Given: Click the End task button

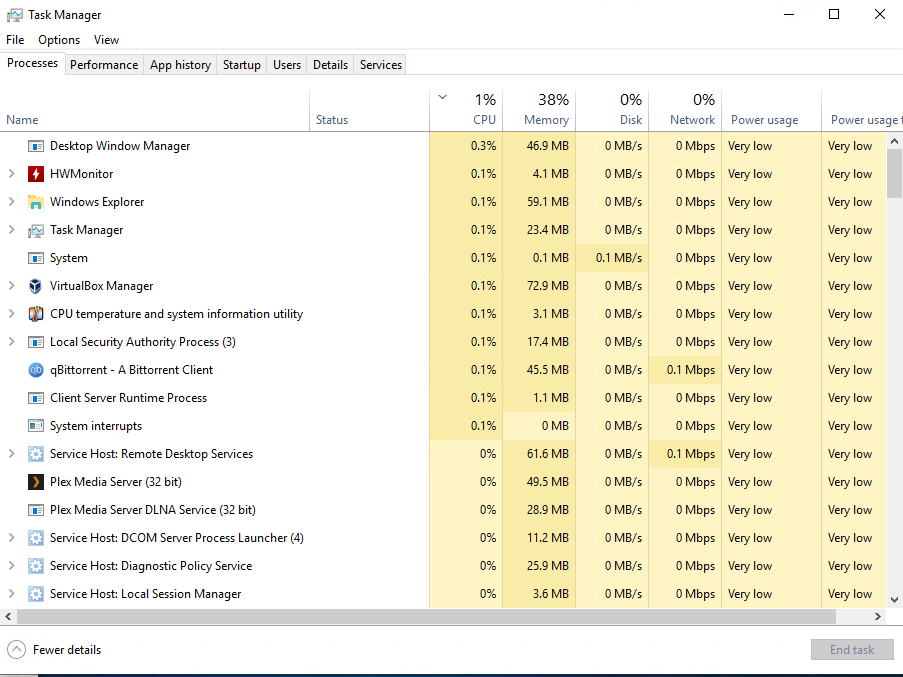Looking at the screenshot, I should (852, 650).
